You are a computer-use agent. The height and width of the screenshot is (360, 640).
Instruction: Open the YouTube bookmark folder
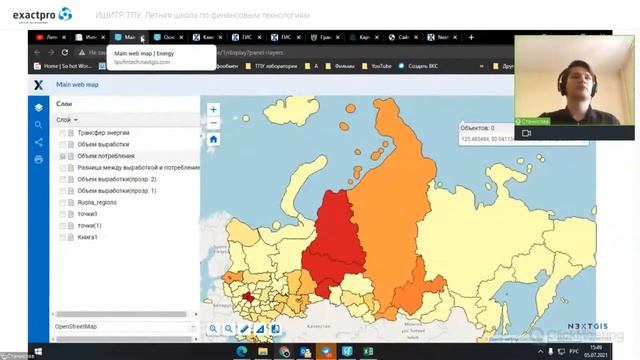click(x=376, y=66)
